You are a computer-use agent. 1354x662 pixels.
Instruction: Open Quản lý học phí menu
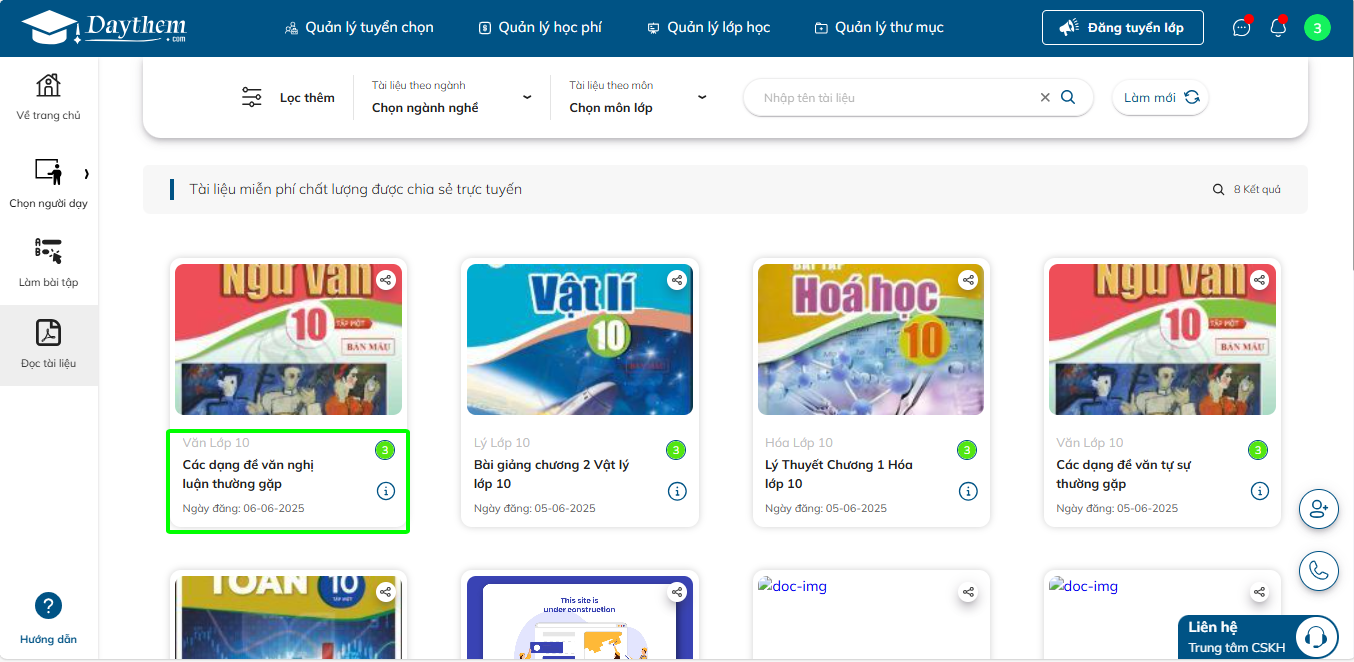(x=540, y=28)
